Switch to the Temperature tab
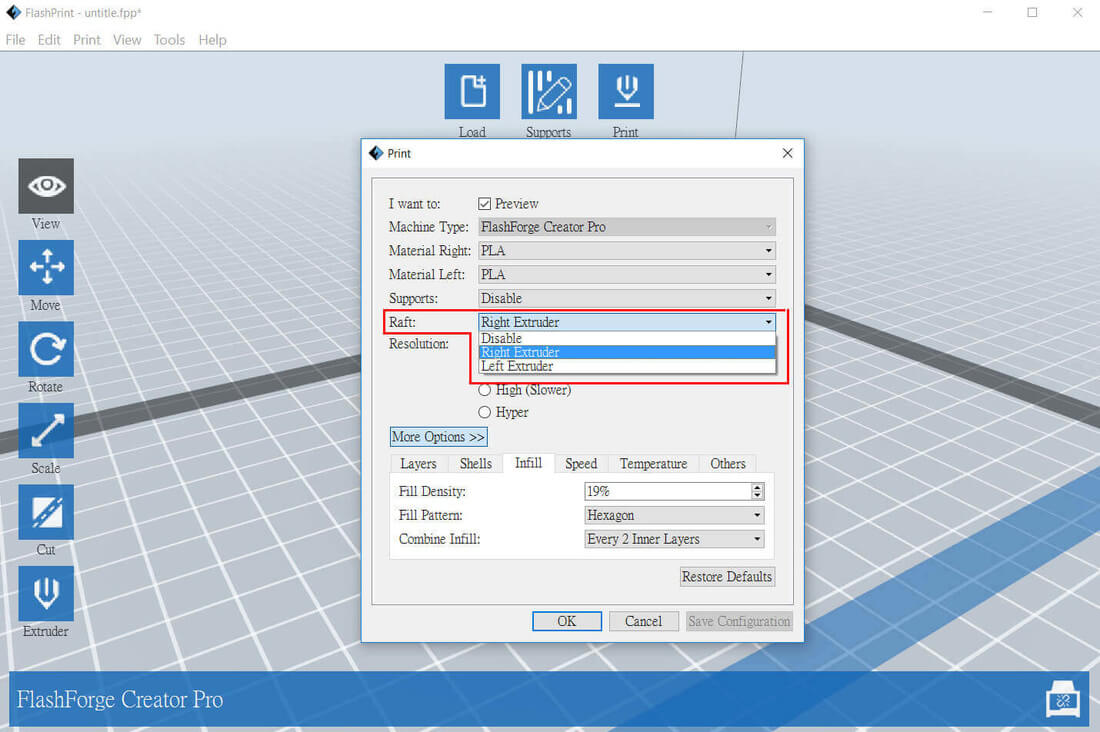The image size is (1100, 732). pos(653,464)
